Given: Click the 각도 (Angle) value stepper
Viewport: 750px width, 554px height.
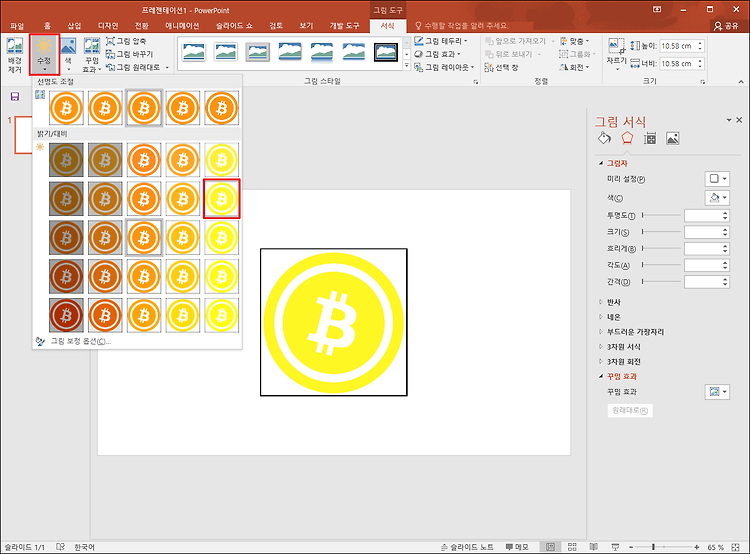Looking at the screenshot, I should tap(725, 265).
